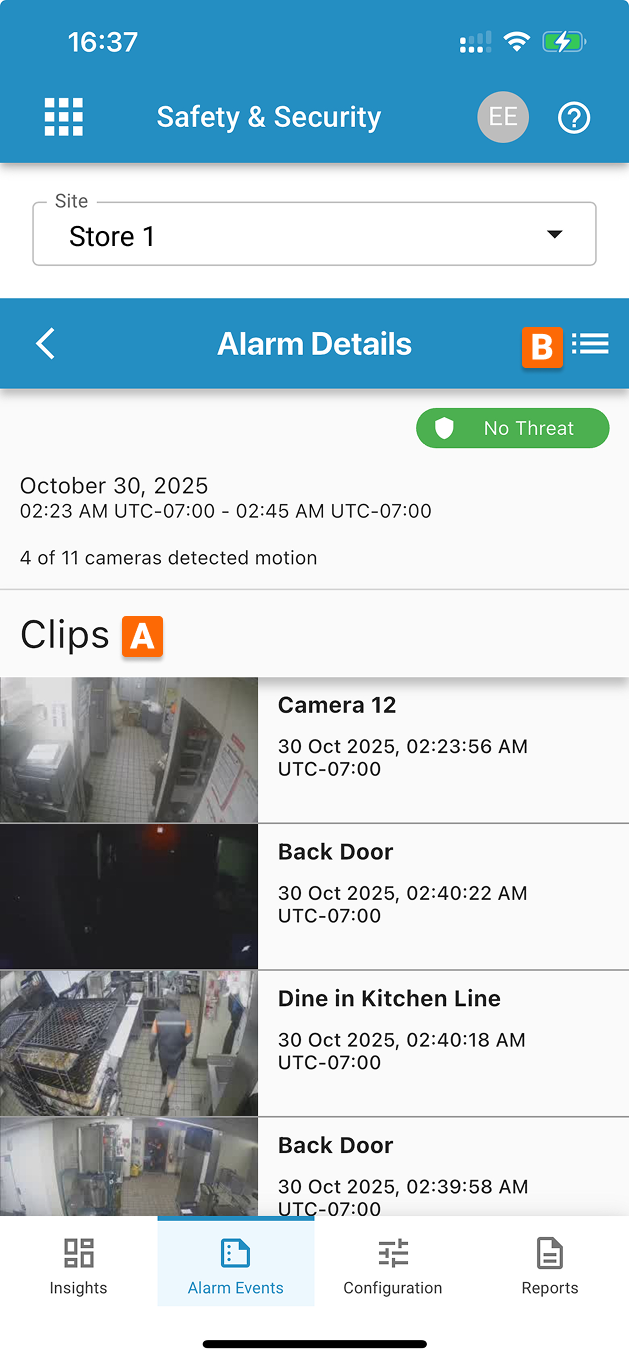Open the Camera 12 clip thumbnail
The height and width of the screenshot is (1361, 629).
129,750
